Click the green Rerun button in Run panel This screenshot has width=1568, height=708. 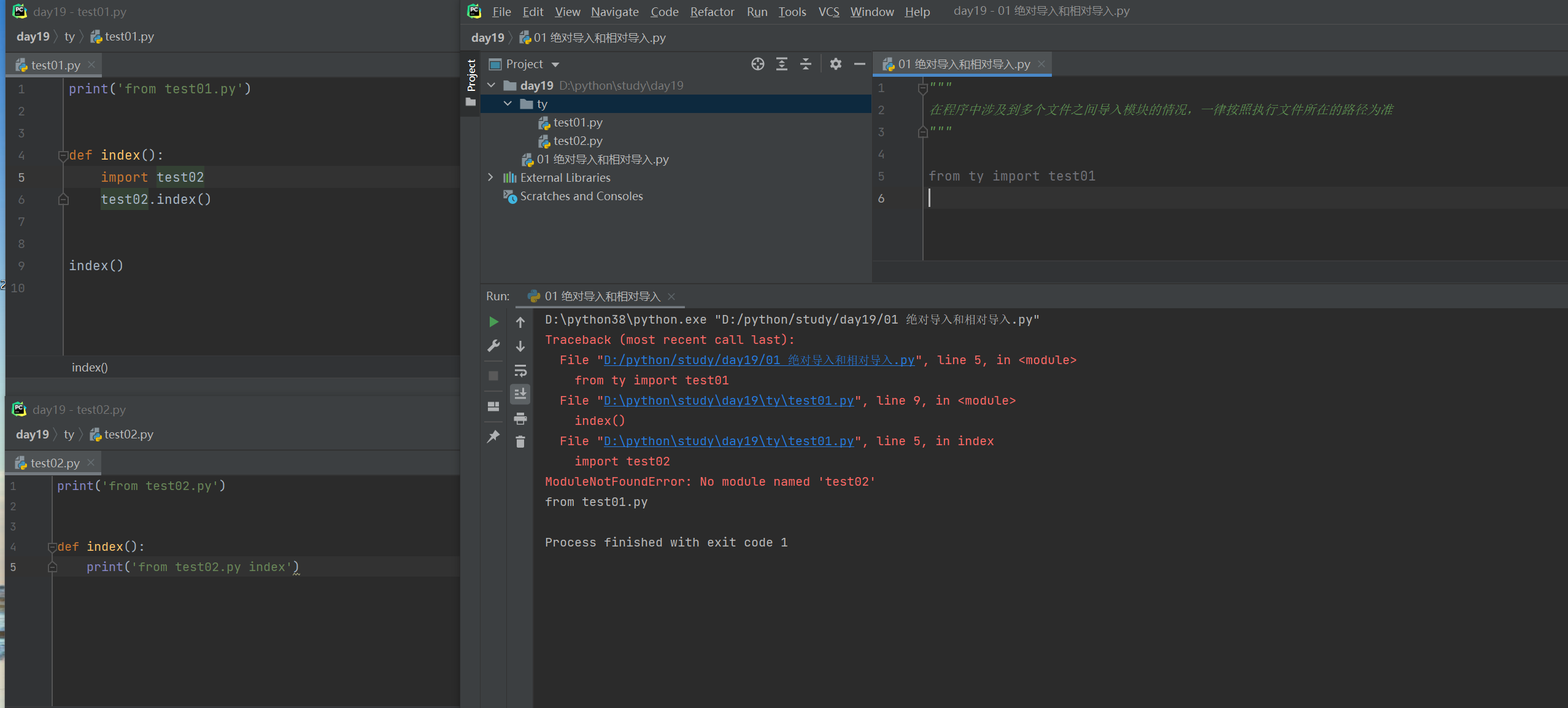coord(493,322)
